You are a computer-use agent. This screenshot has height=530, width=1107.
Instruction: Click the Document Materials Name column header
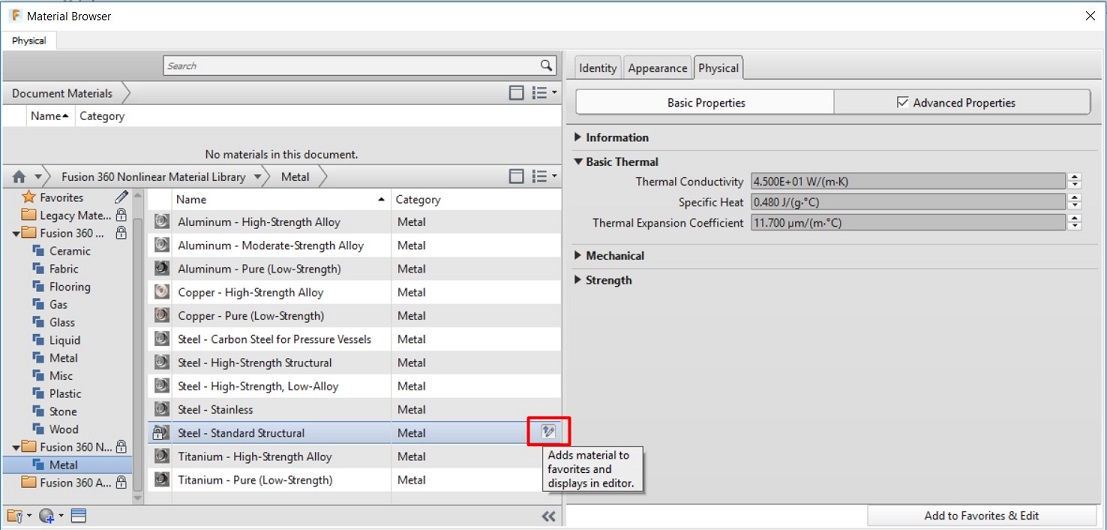click(x=49, y=116)
